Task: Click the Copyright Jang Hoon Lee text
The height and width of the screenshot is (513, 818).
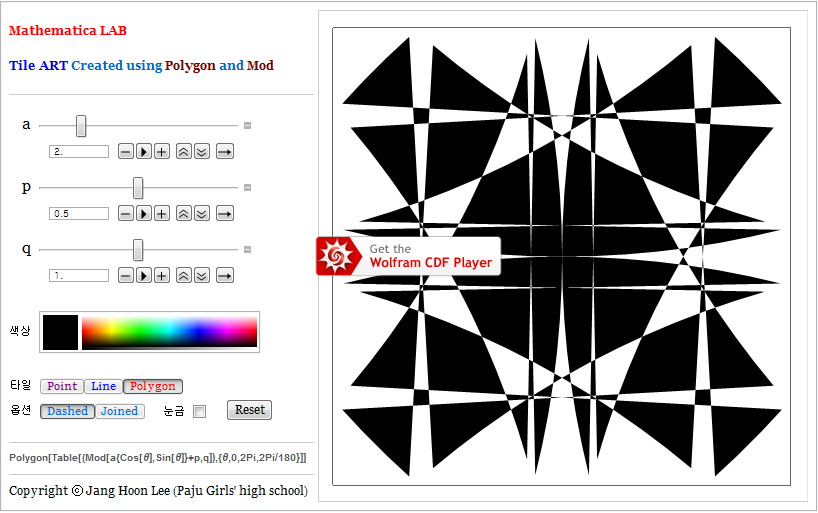Action: [x=158, y=491]
